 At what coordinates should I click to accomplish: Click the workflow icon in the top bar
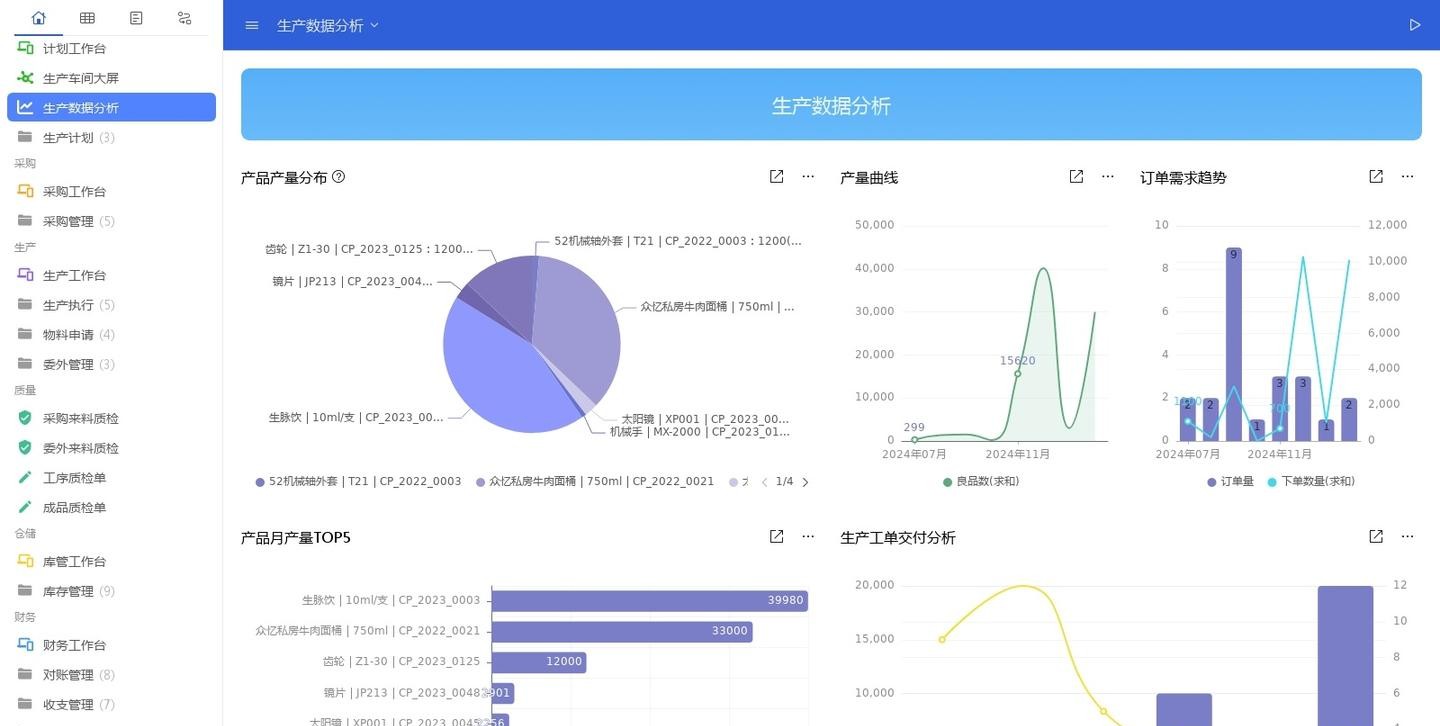182,16
